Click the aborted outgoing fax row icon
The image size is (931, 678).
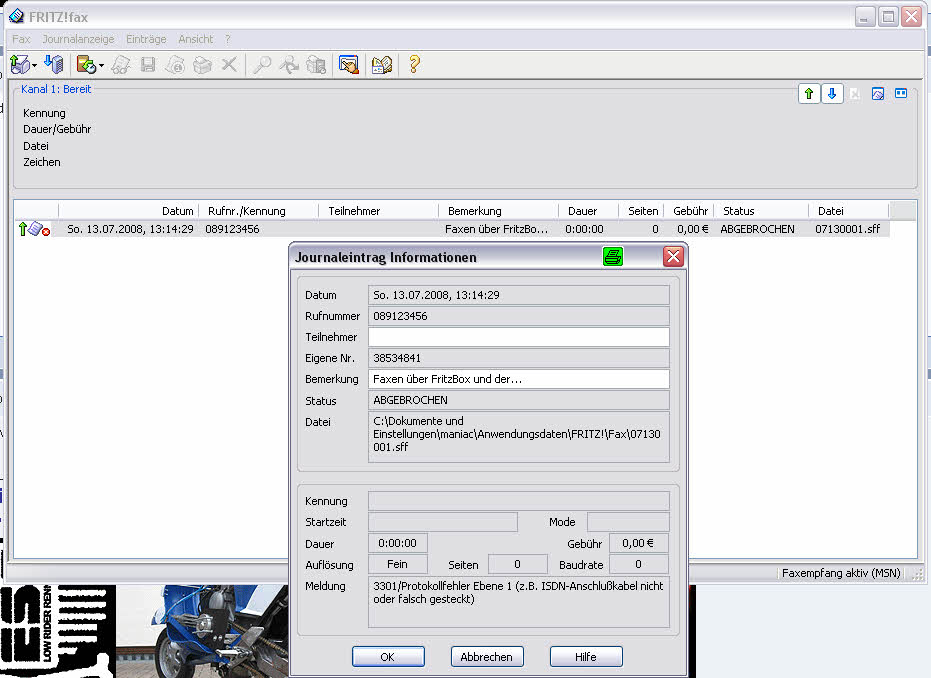[34, 229]
